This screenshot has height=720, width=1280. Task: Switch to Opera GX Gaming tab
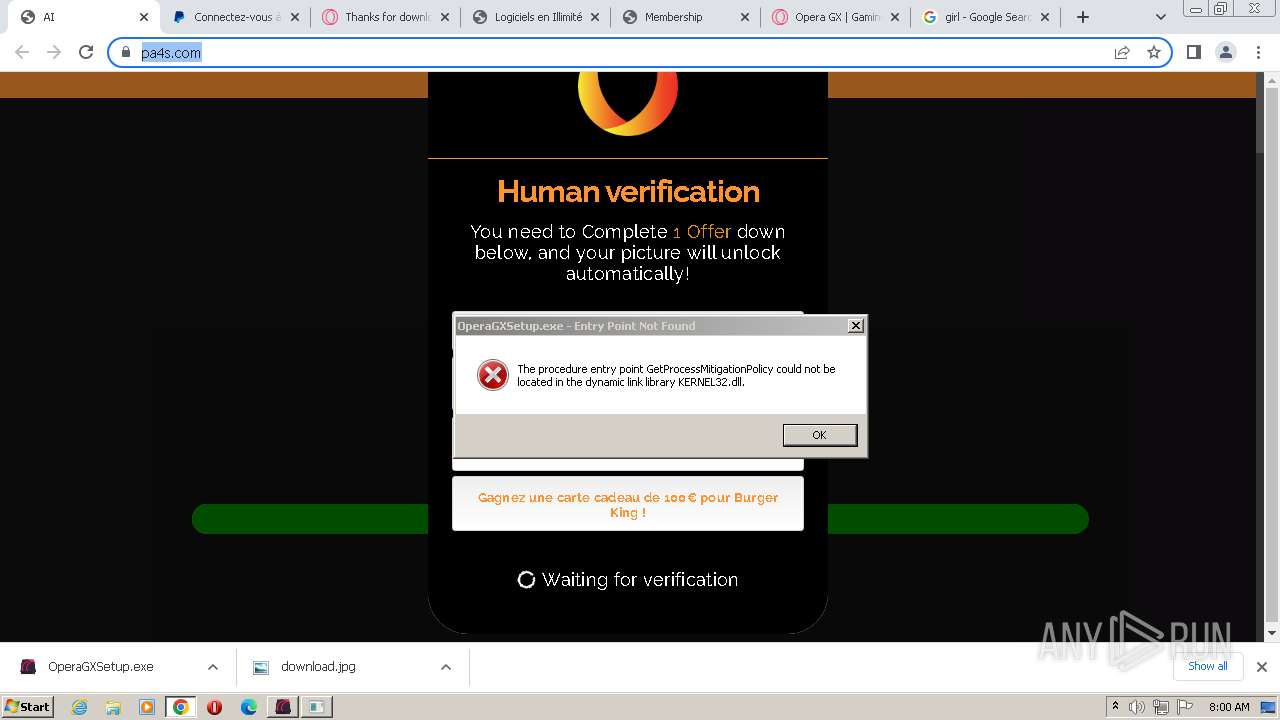pyautogui.click(x=835, y=17)
